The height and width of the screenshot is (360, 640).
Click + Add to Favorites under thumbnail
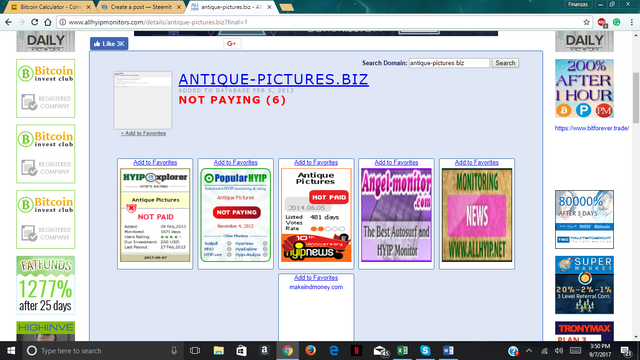click(143, 133)
